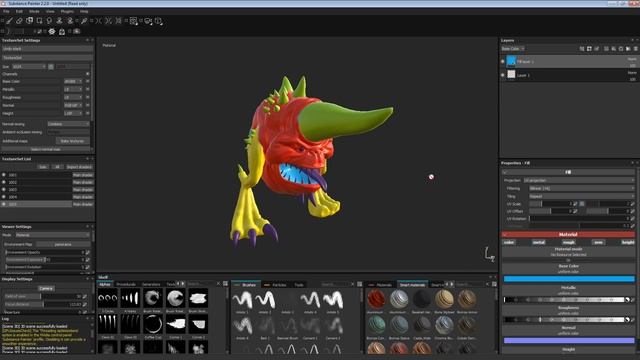Open the File menu

pos(7,11)
